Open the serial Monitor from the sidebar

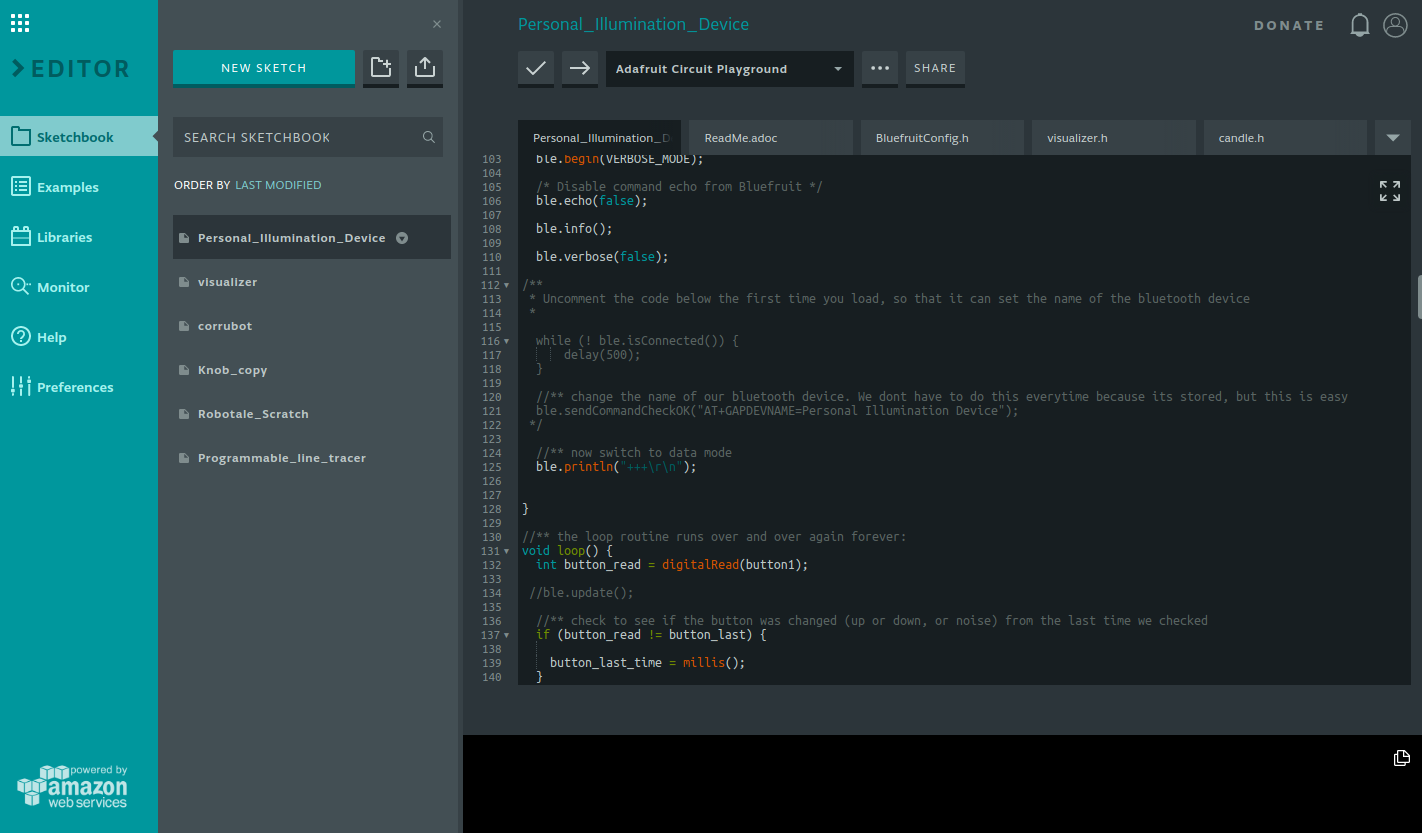point(62,286)
